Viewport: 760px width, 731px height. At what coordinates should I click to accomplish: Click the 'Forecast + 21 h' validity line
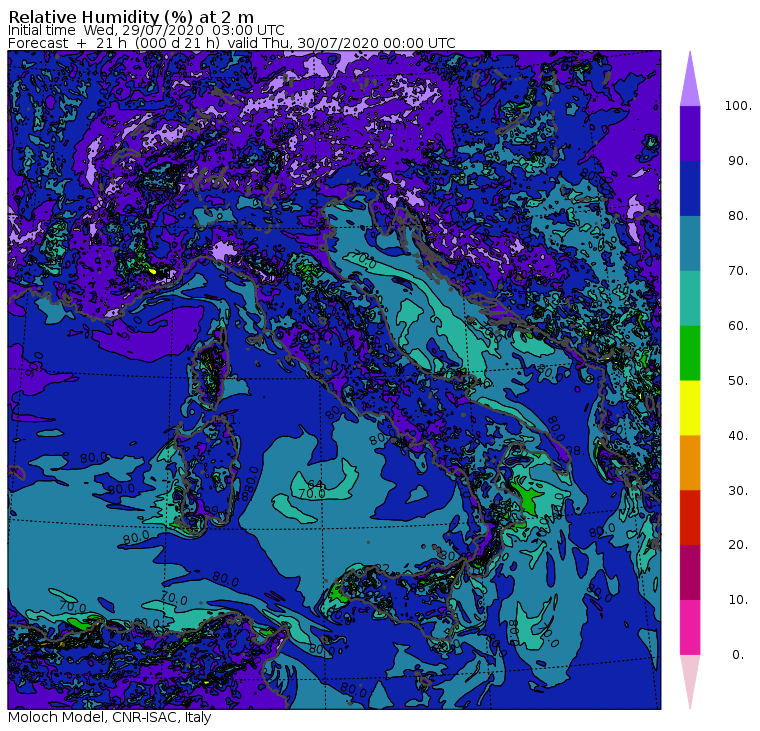point(232,43)
